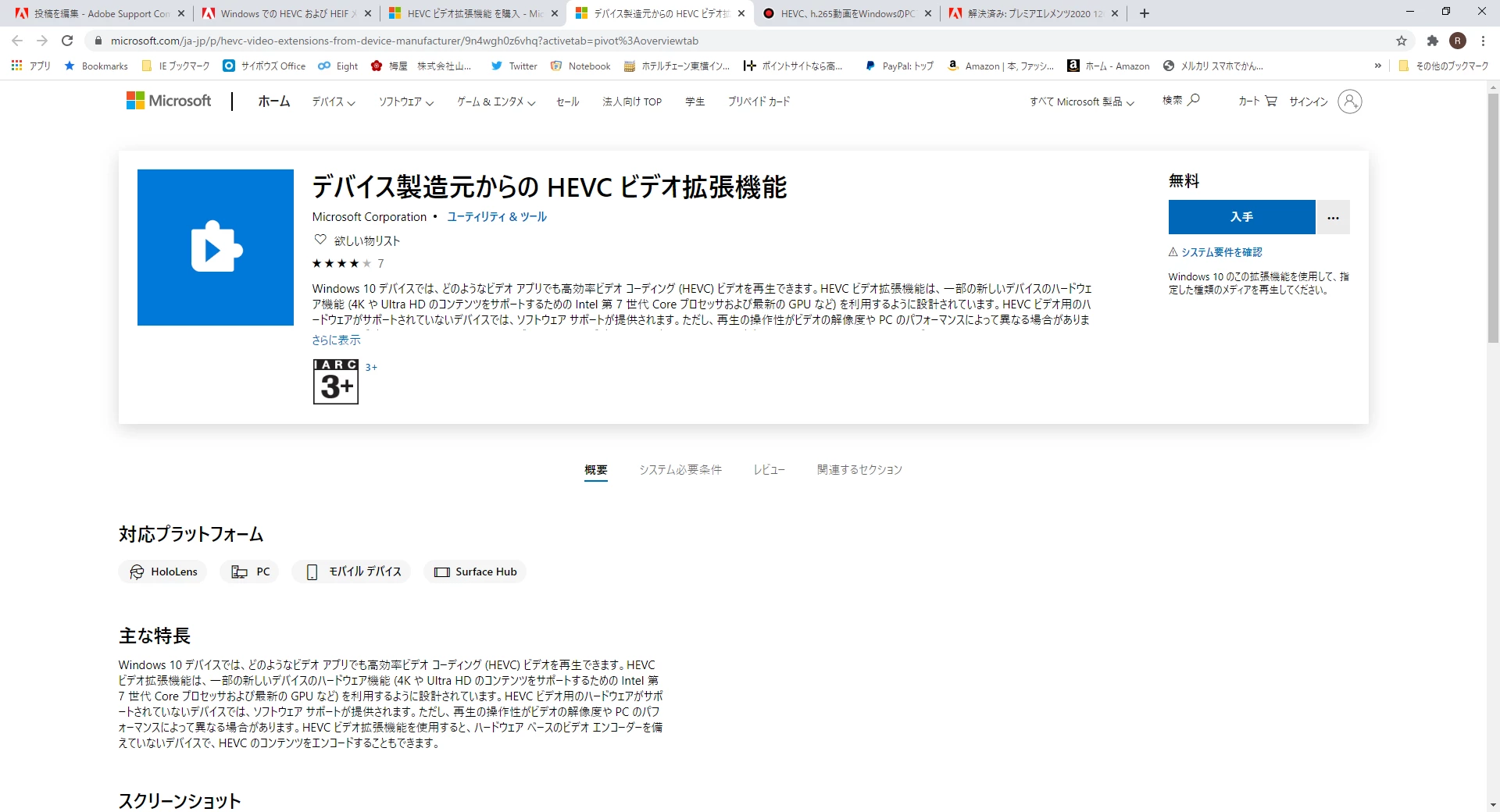This screenshot has width=1500, height=812.
Task: Select the 概要 tab
Action: coord(596,469)
